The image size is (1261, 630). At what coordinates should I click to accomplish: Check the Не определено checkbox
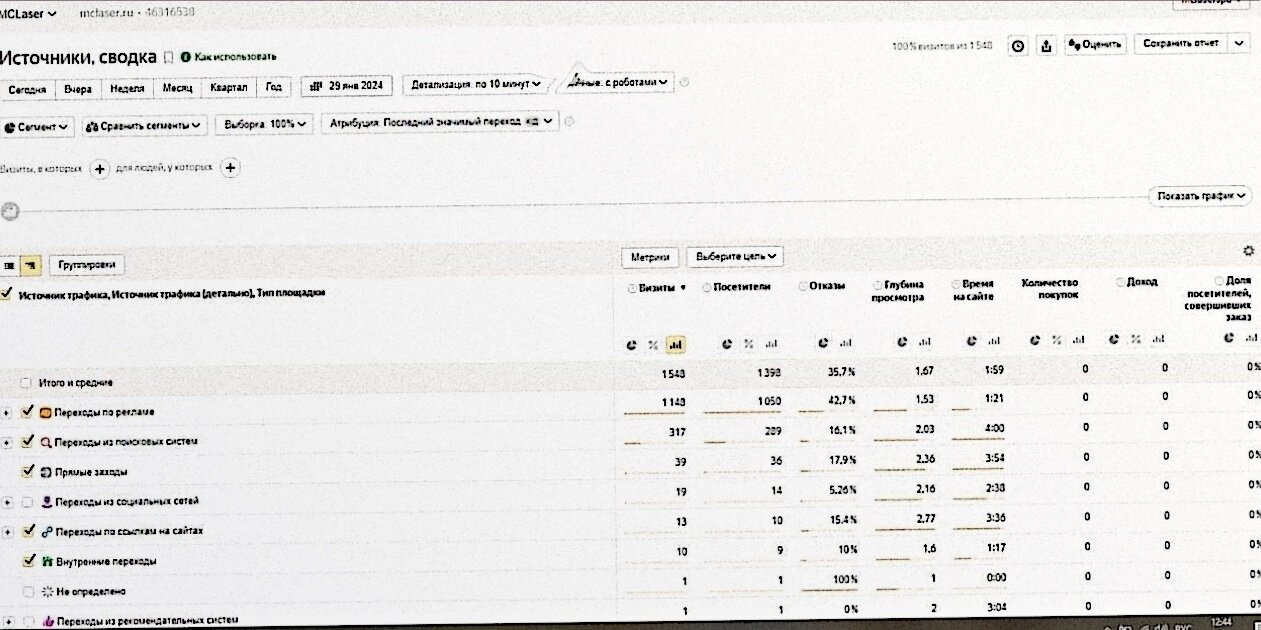[x=28, y=591]
